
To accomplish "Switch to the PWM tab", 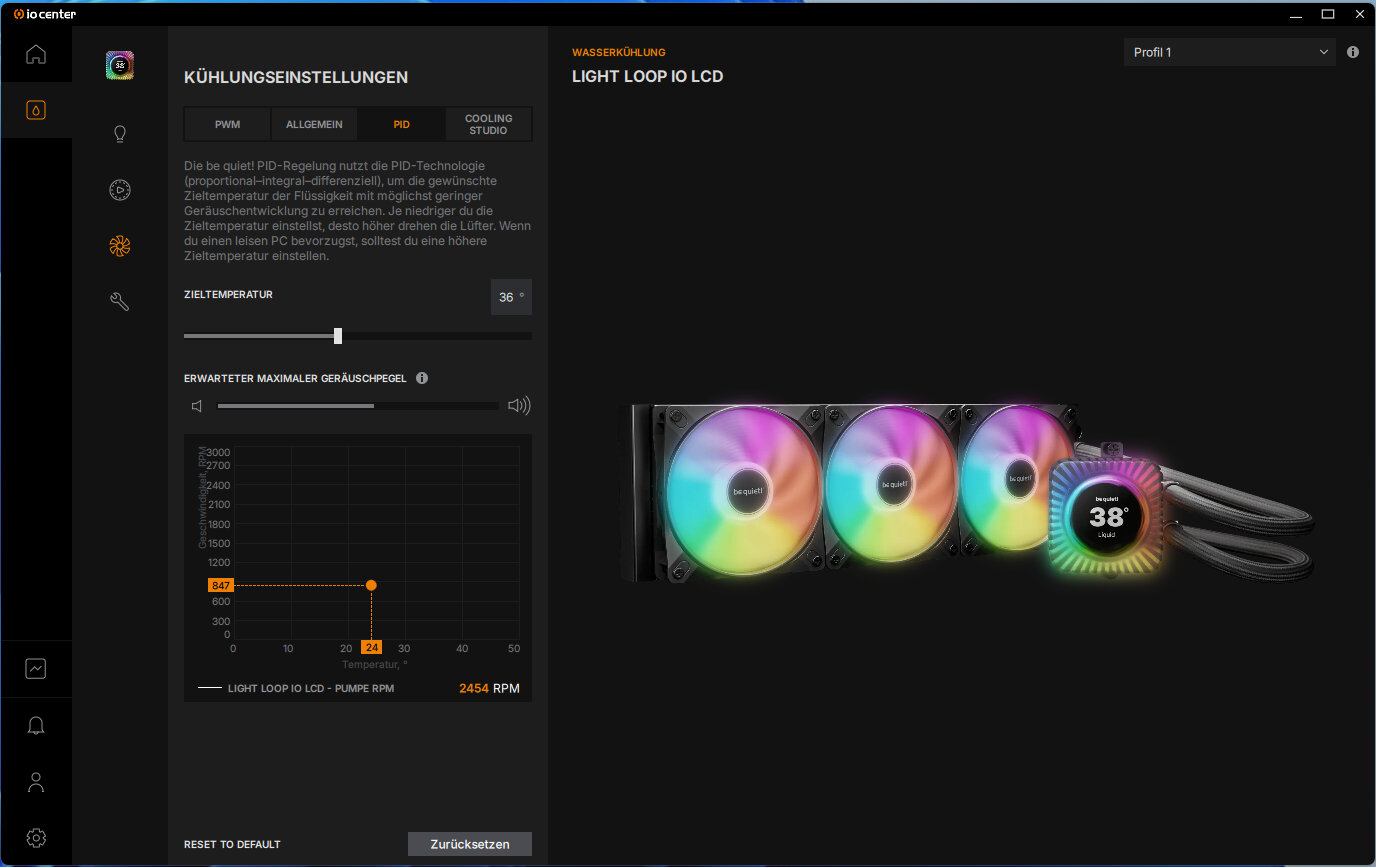I will click(x=227, y=125).
